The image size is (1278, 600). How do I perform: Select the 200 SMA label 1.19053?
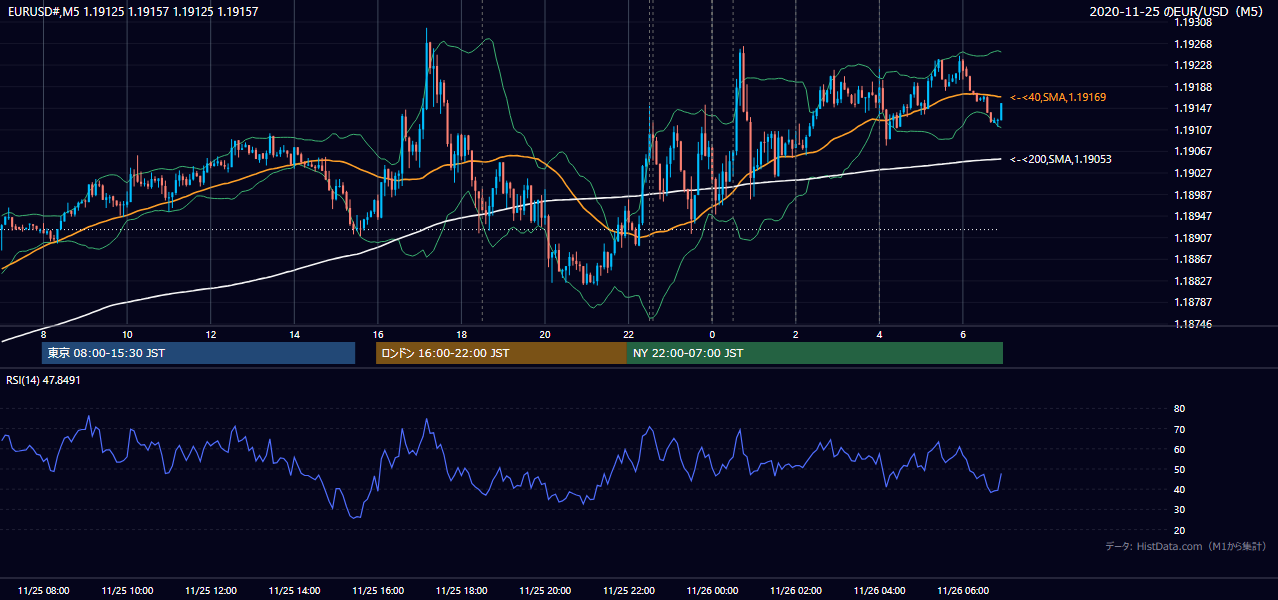[1061, 159]
